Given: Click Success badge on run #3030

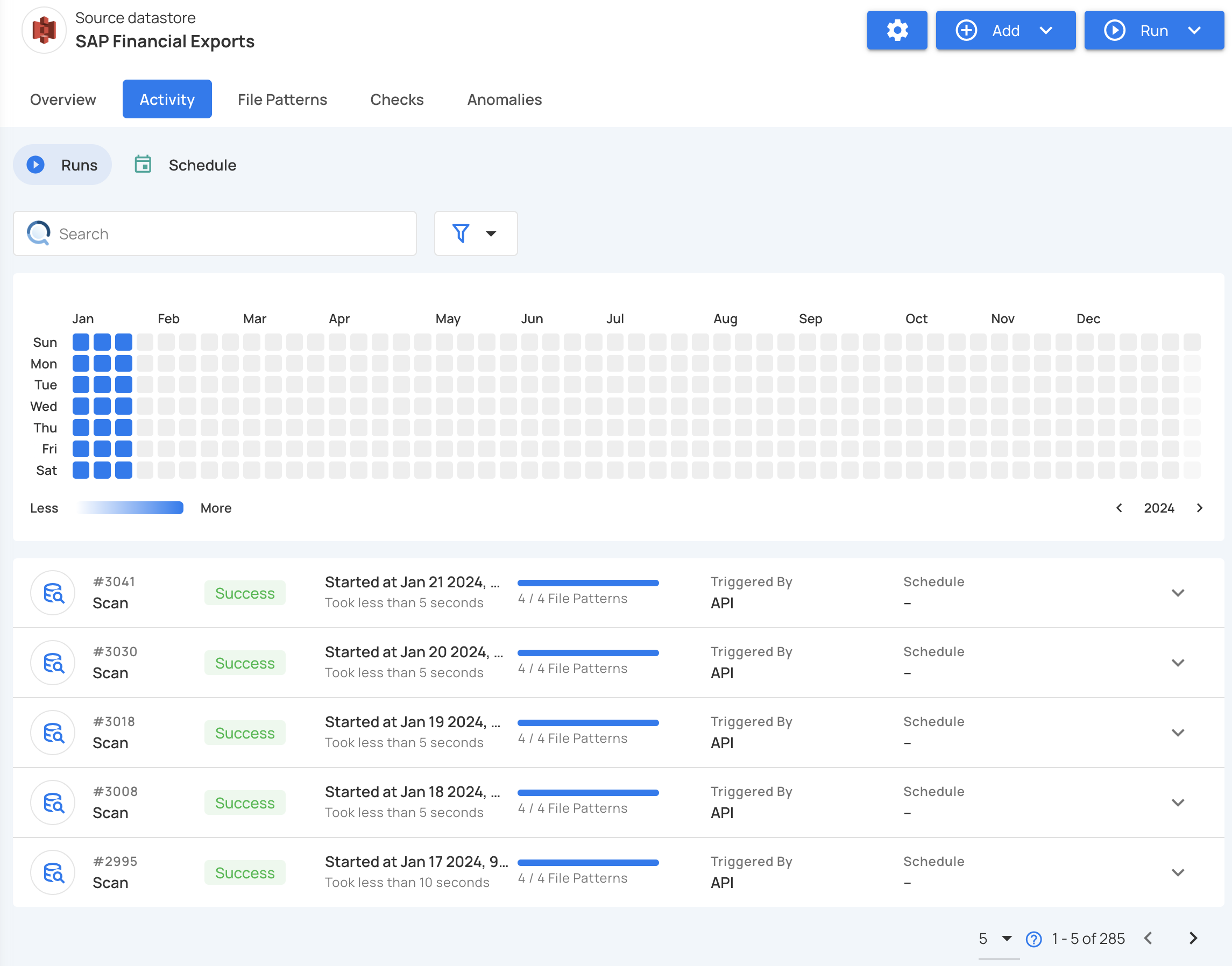Looking at the screenshot, I should pyautogui.click(x=244, y=662).
